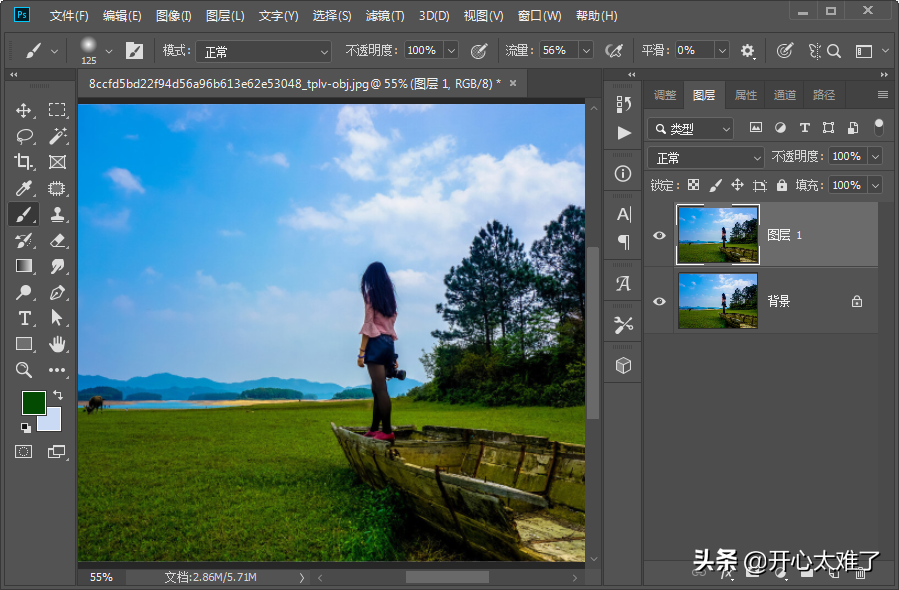The width and height of the screenshot is (899, 590).
Task: Select the Rectangular Marquee tool
Action: (57, 110)
